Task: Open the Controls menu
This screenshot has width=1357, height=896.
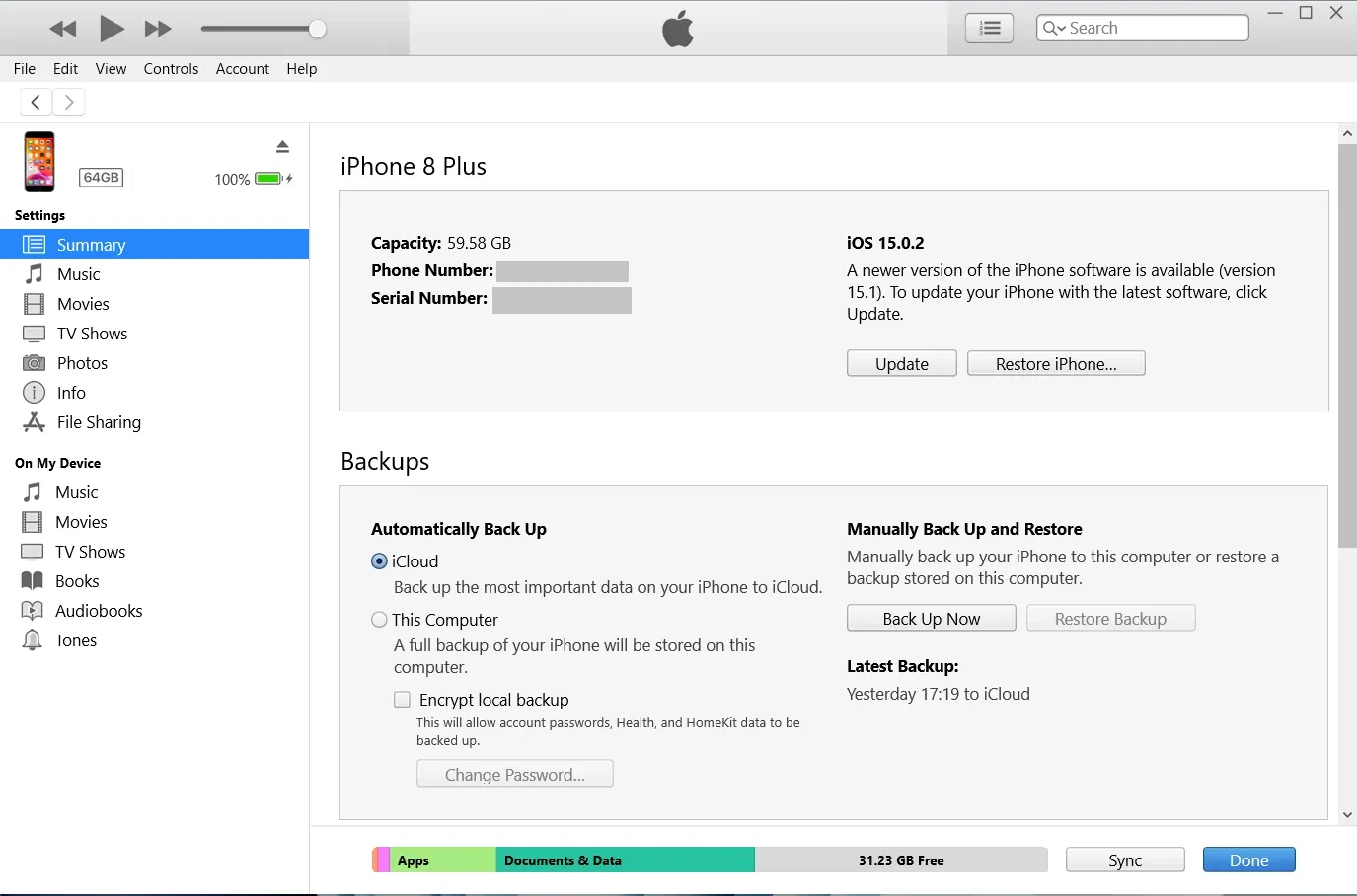Action: click(x=171, y=68)
